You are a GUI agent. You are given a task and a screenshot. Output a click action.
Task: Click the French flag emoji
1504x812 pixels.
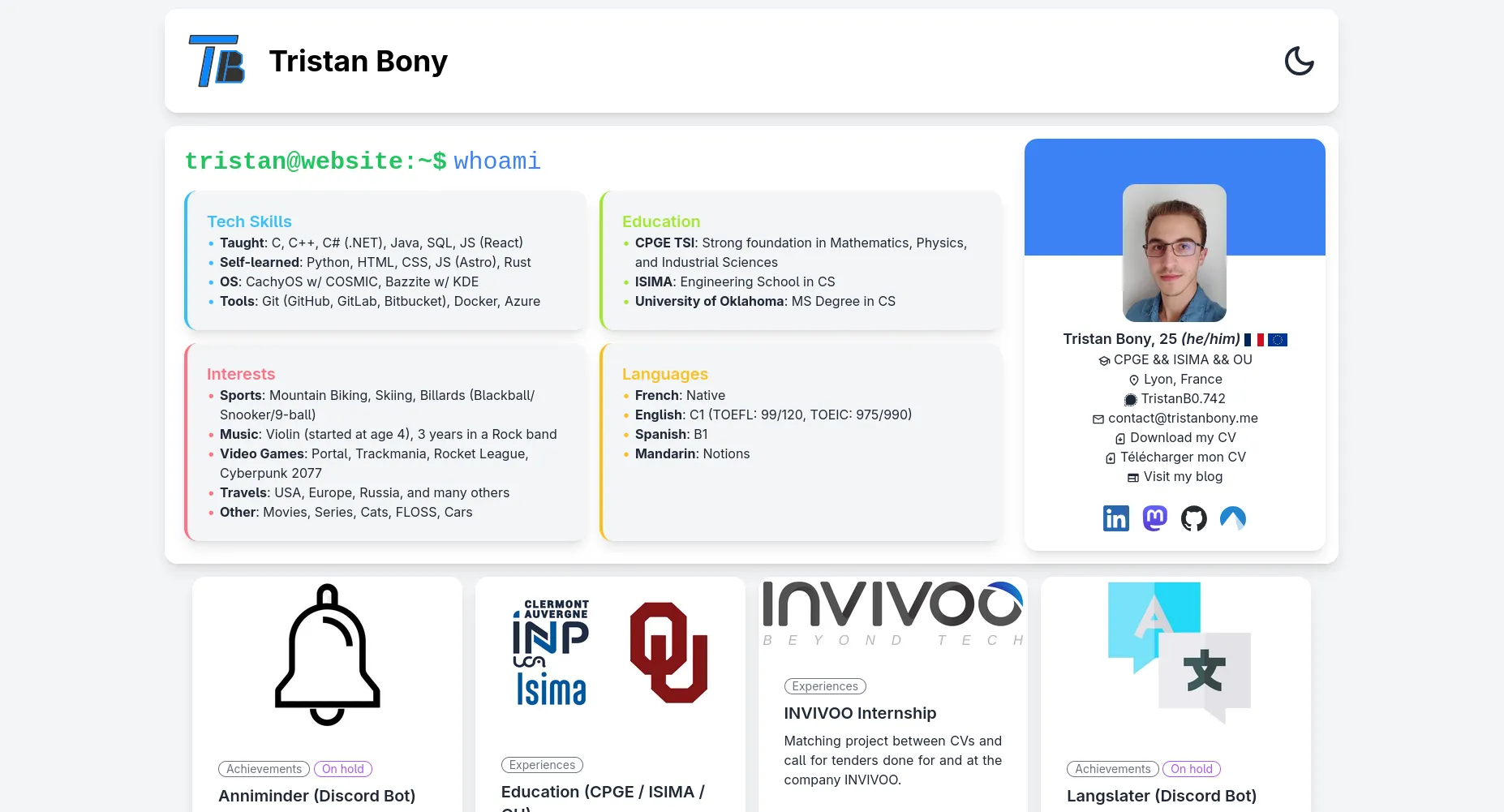pyautogui.click(x=1254, y=339)
